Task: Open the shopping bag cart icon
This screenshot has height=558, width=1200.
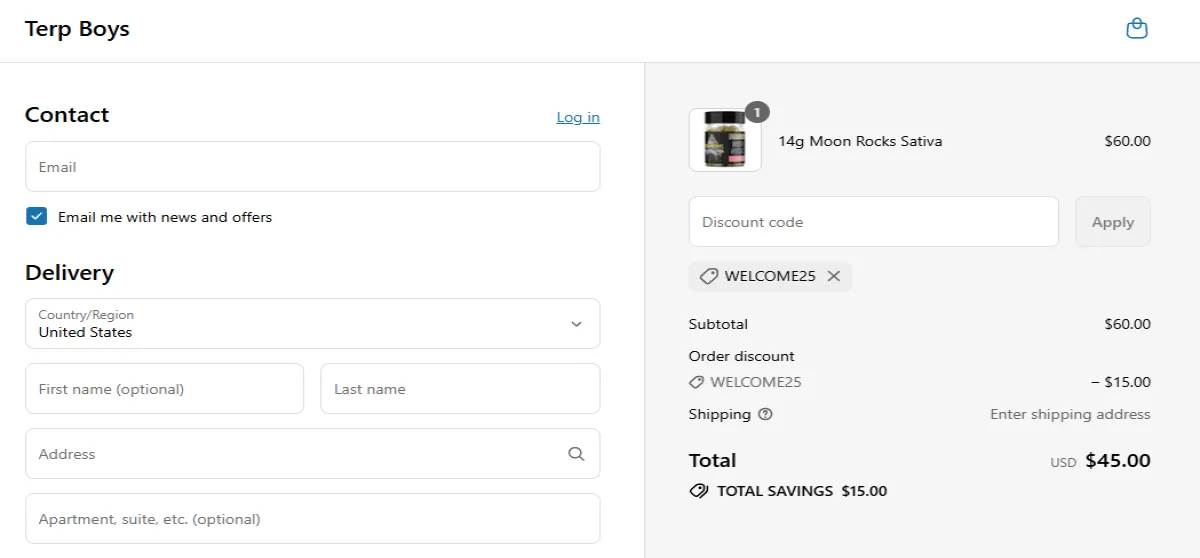Action: [1136, 29]
